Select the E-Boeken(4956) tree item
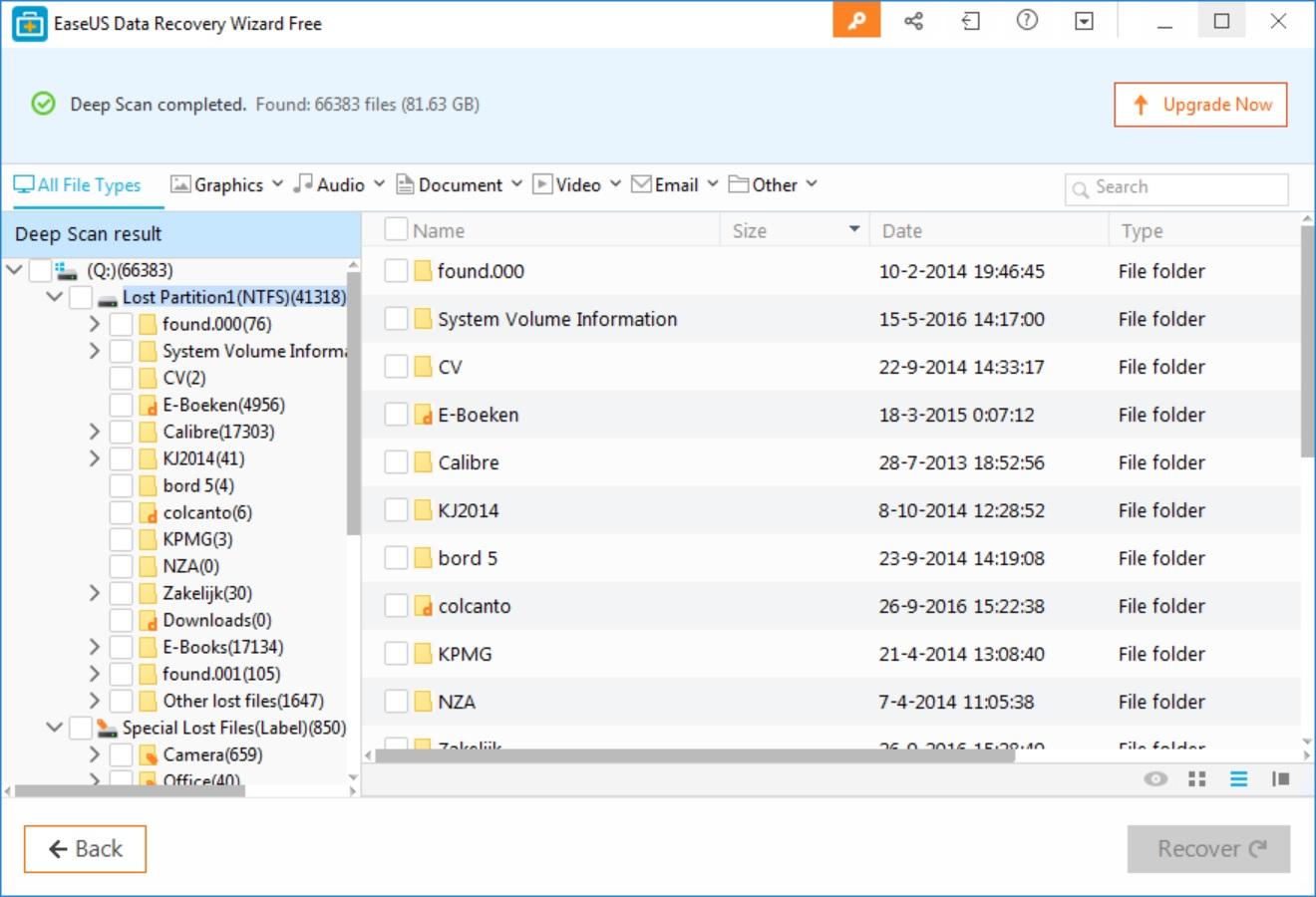1316x897 pixels. 223,405
